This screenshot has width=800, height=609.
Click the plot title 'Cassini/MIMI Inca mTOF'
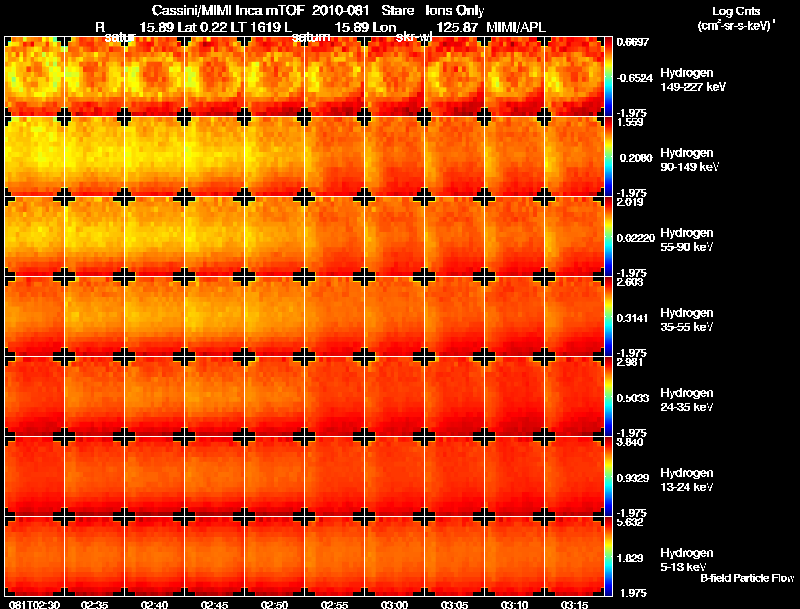coord(228,10)
